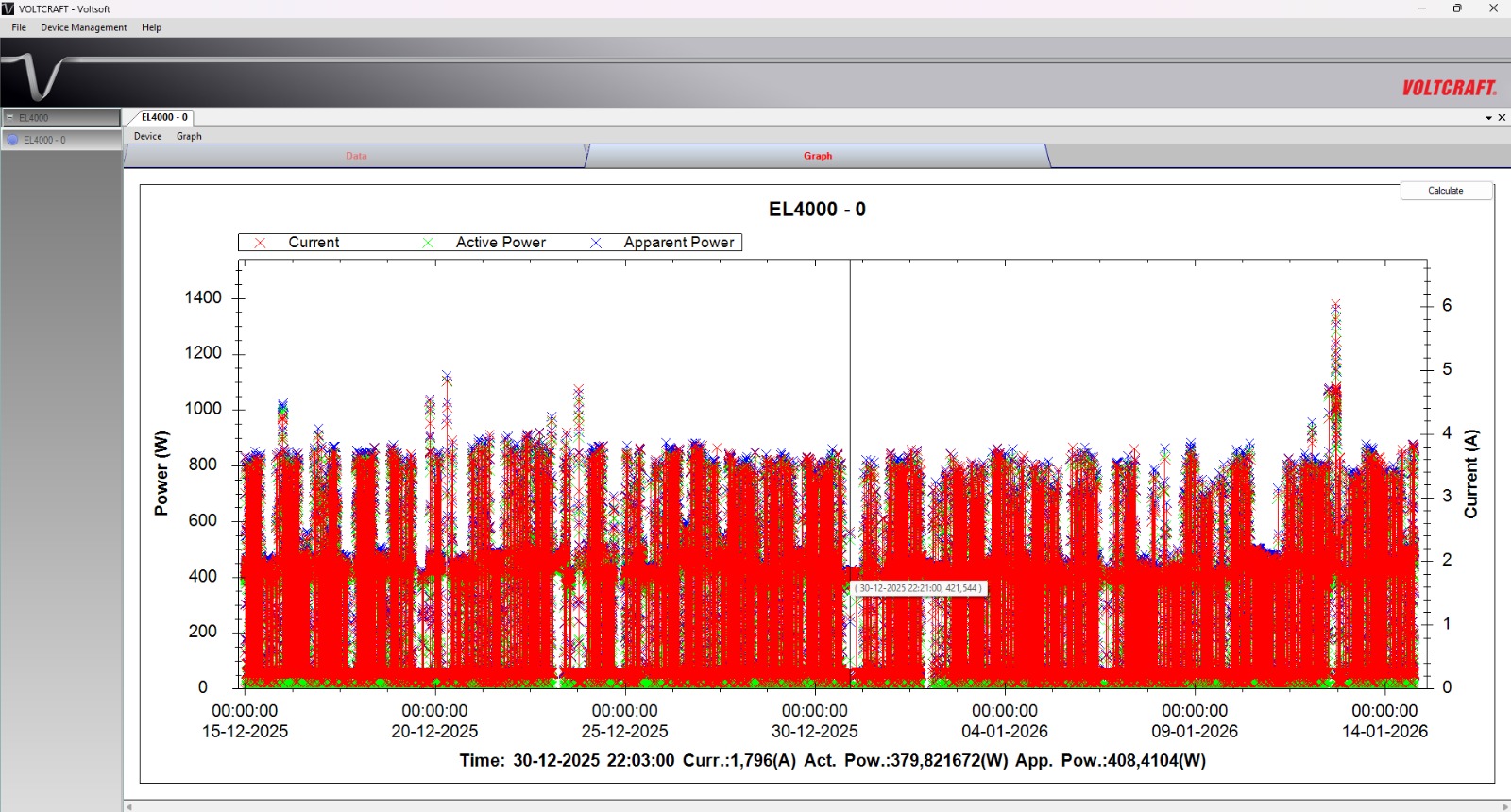The height and width of the screenshot is (812, 1511).
Task: Select the EL4000 - 0 document tab
Action: (x=164, y=117)
